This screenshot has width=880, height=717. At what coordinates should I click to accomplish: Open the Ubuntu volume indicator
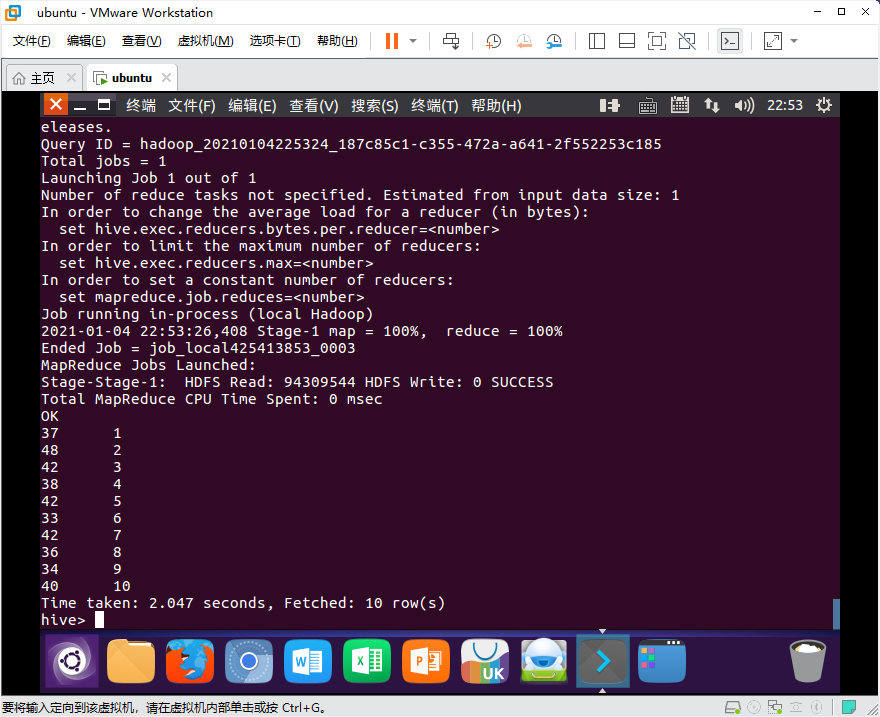tap(744, 105)
